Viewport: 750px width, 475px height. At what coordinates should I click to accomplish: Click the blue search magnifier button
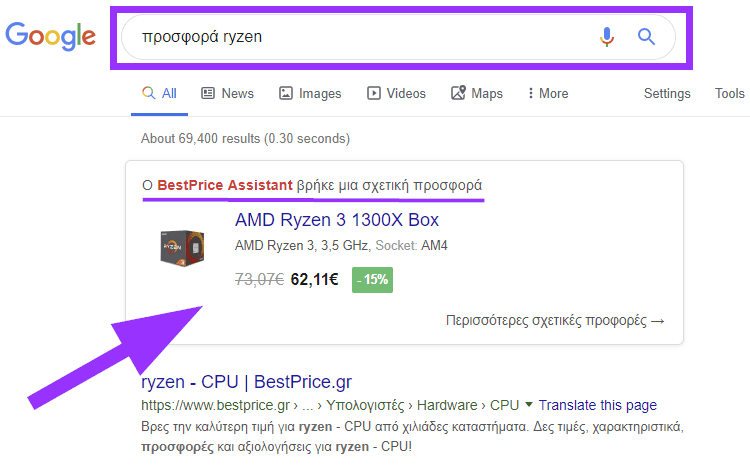pyautogui.click(x=646, y=36)
